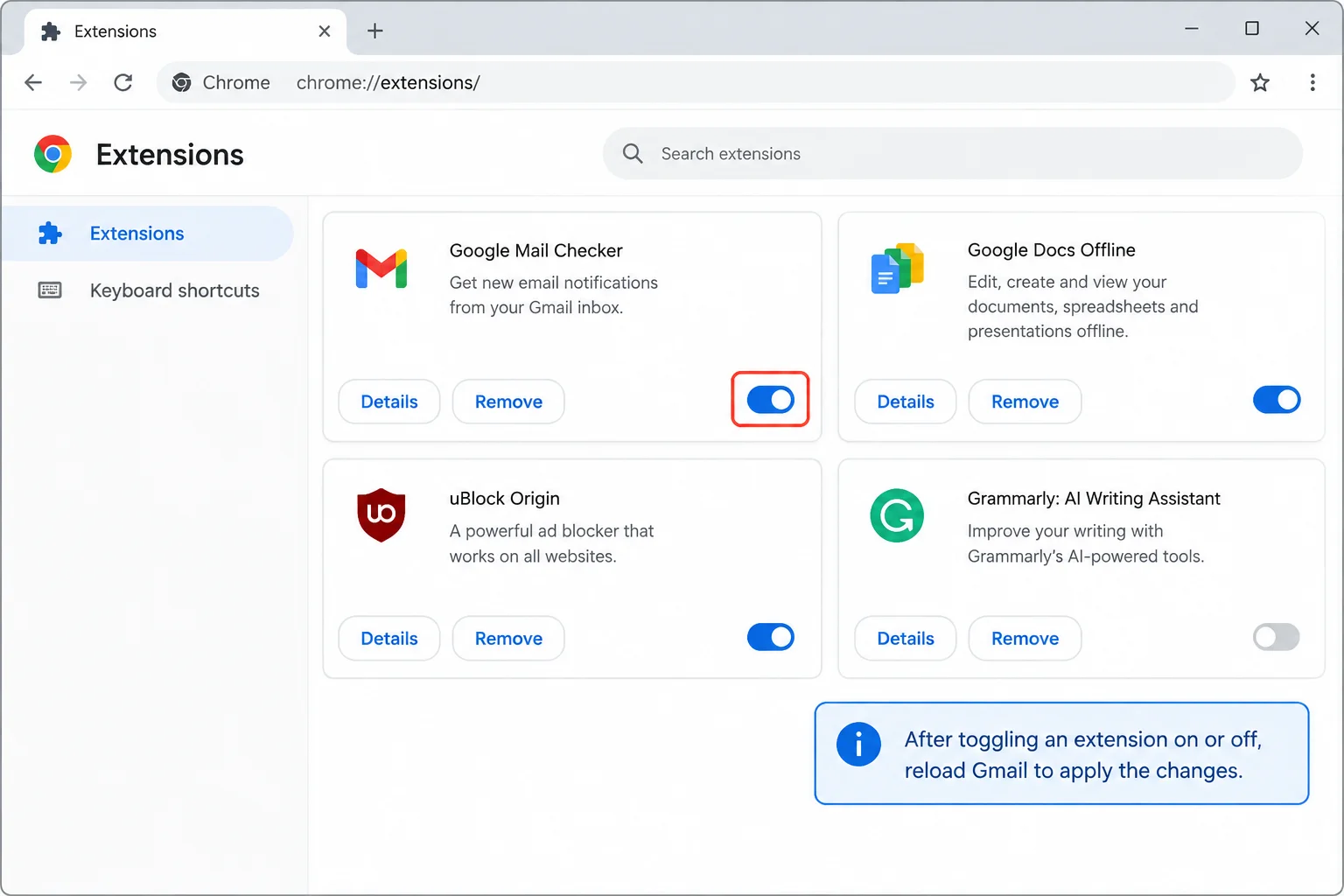Click the 'Extensions' page heading
The width and height of the screenshot is (1344, 896).
coord(170,155)
